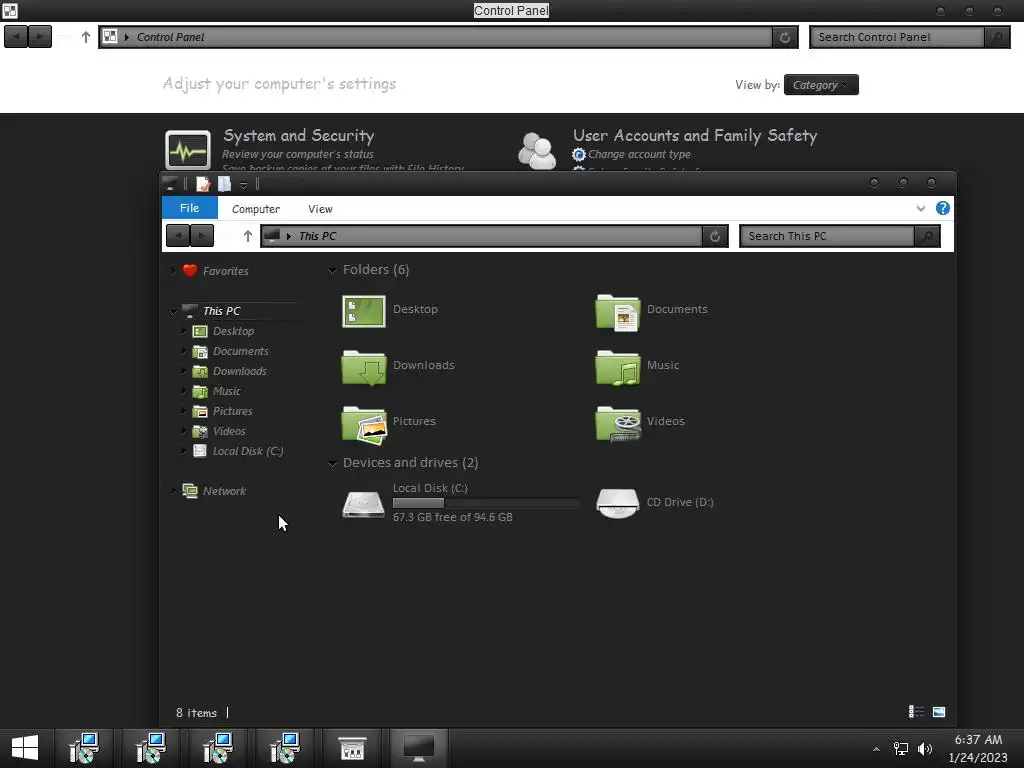Screen dimensions: 1024x768
Task: Open the Downloads folder icon in Folders
Action: click(x=364, y=368)
